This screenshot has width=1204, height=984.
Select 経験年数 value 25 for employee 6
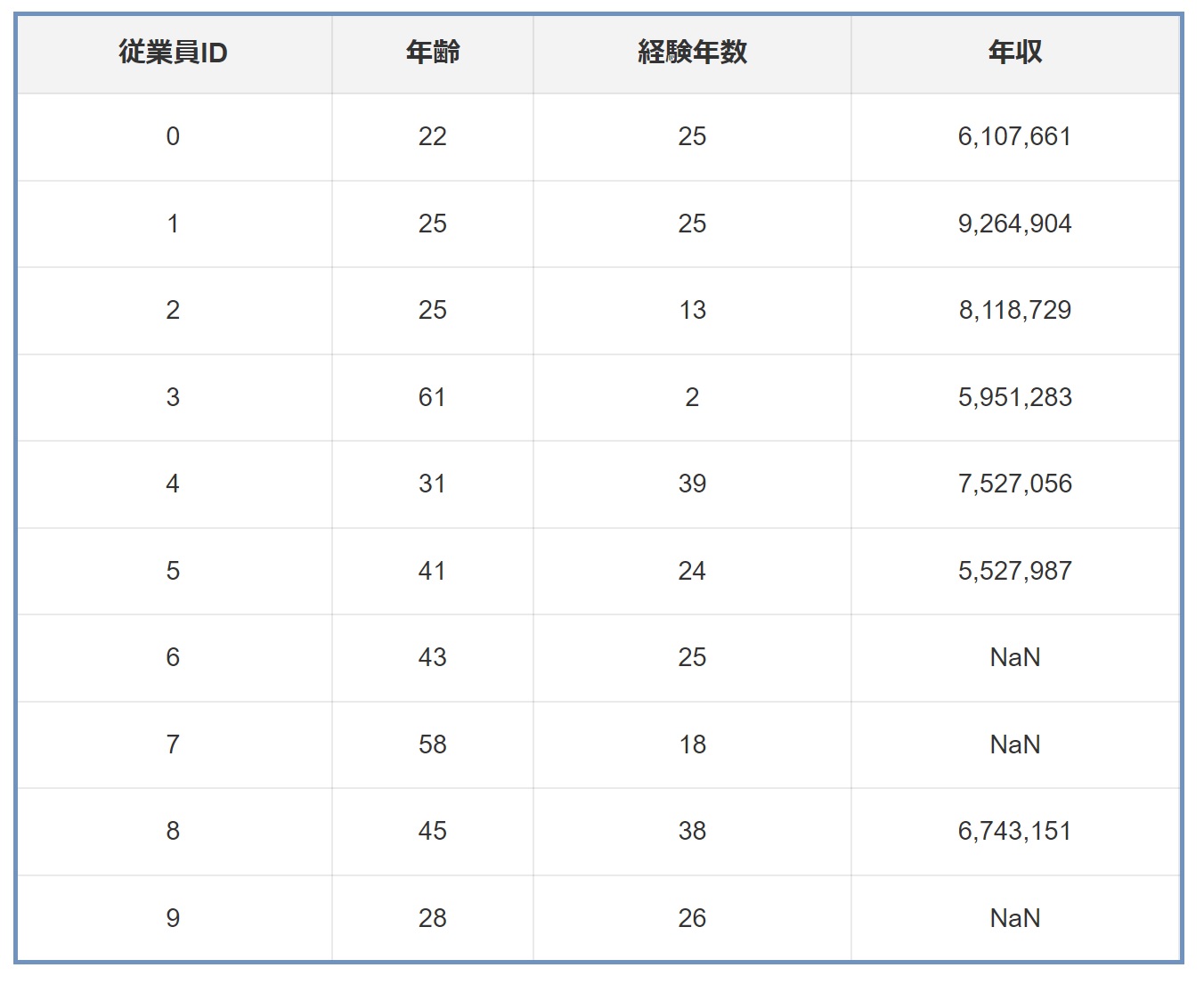[x=692, y=658]
